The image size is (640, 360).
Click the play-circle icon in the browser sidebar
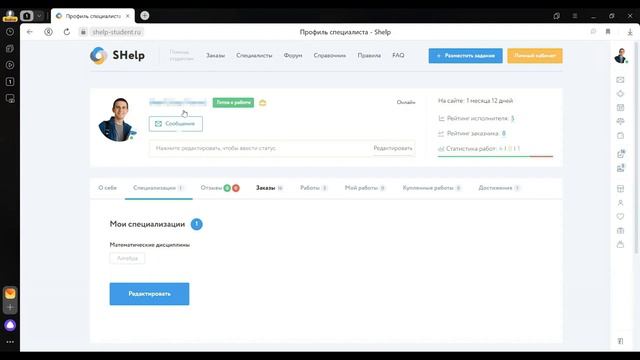pyautogui.click(x=10, y=65)
